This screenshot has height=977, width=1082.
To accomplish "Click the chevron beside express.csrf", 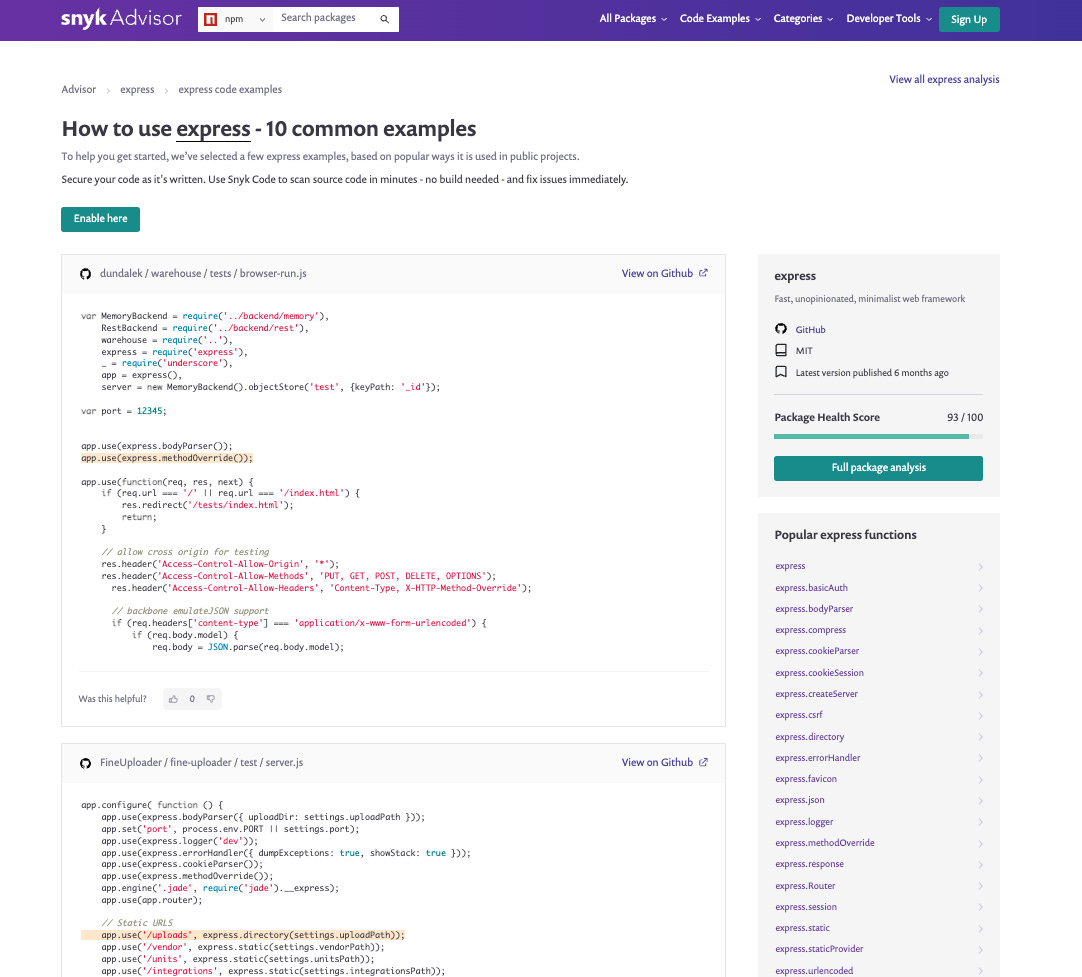I will point(981,716).
